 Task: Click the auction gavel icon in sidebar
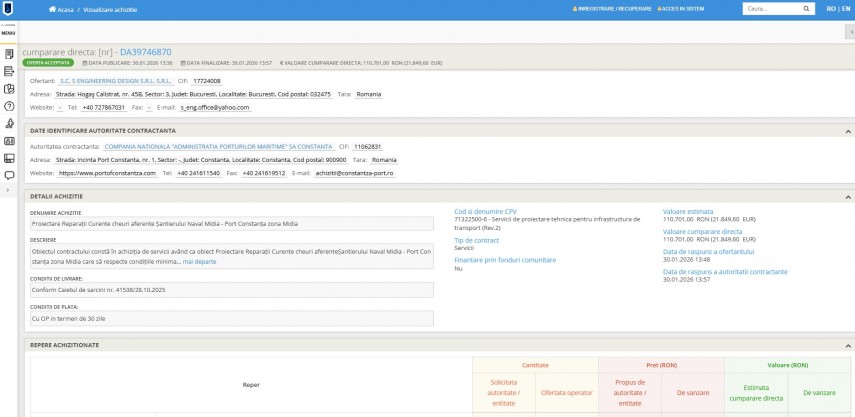pyautogui.click(x=9, y=123)
